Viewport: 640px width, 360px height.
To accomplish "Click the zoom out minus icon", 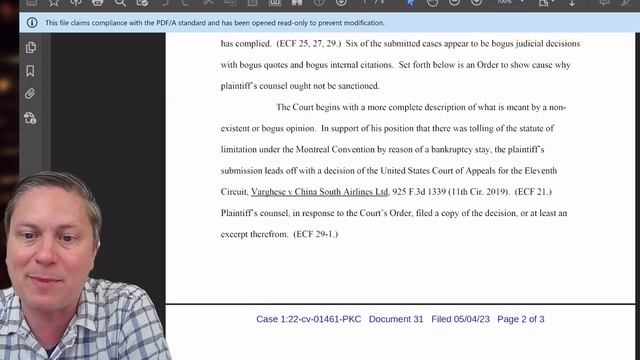I will [454, 2].
